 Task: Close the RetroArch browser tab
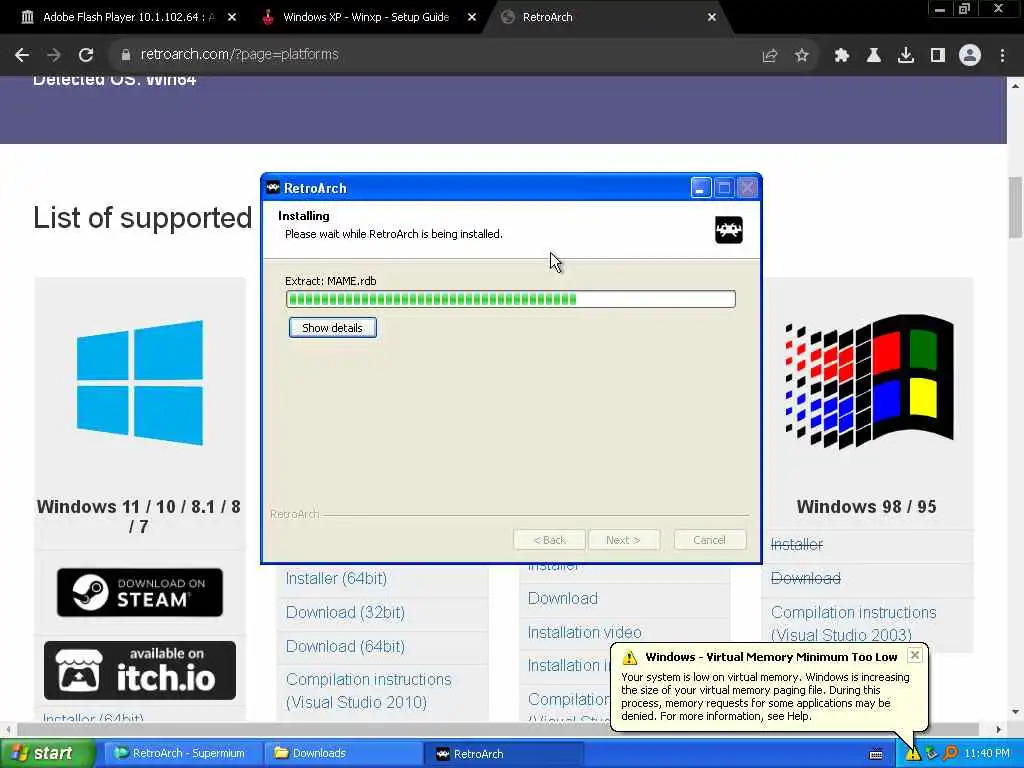[x=712, y=17]
